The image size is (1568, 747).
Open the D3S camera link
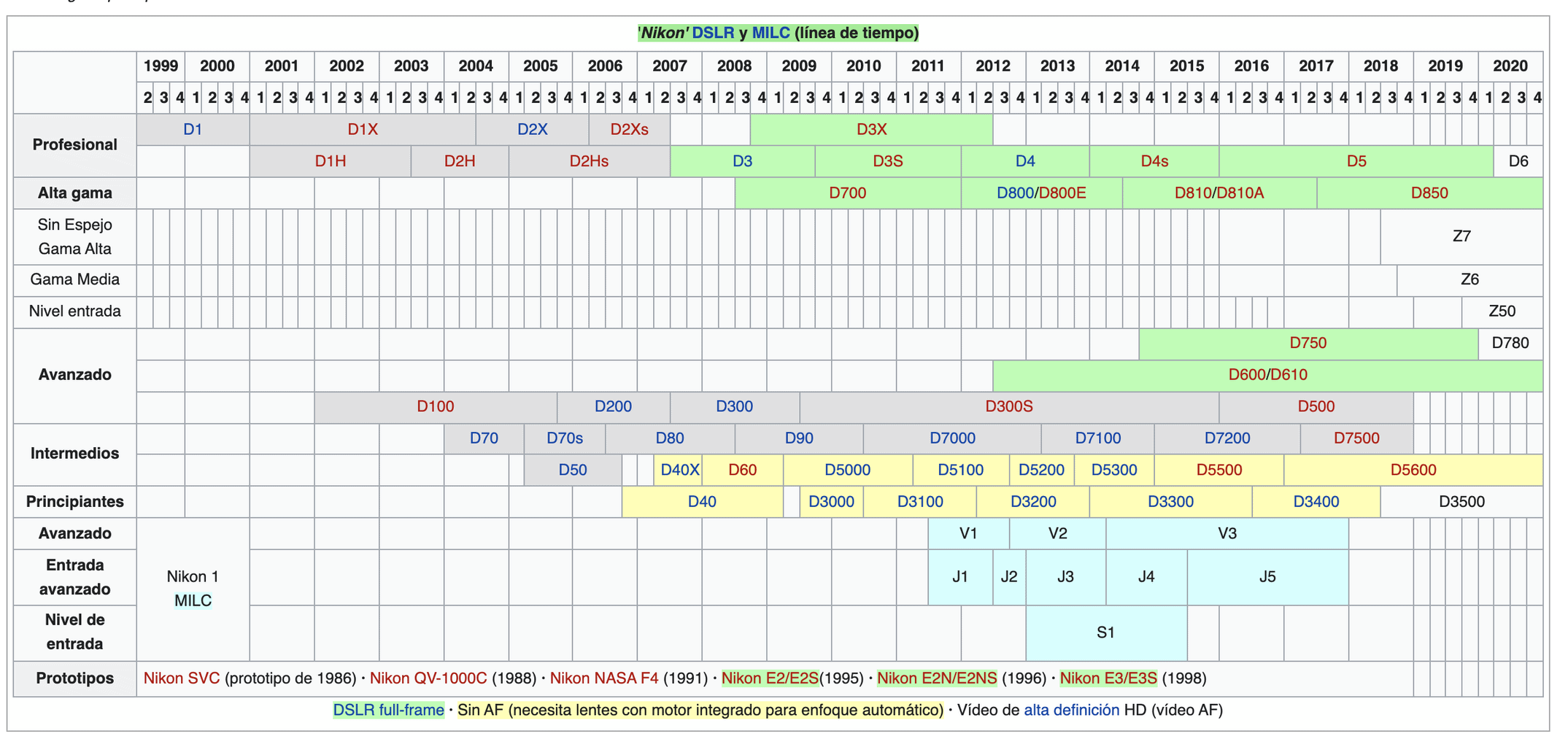888,161
